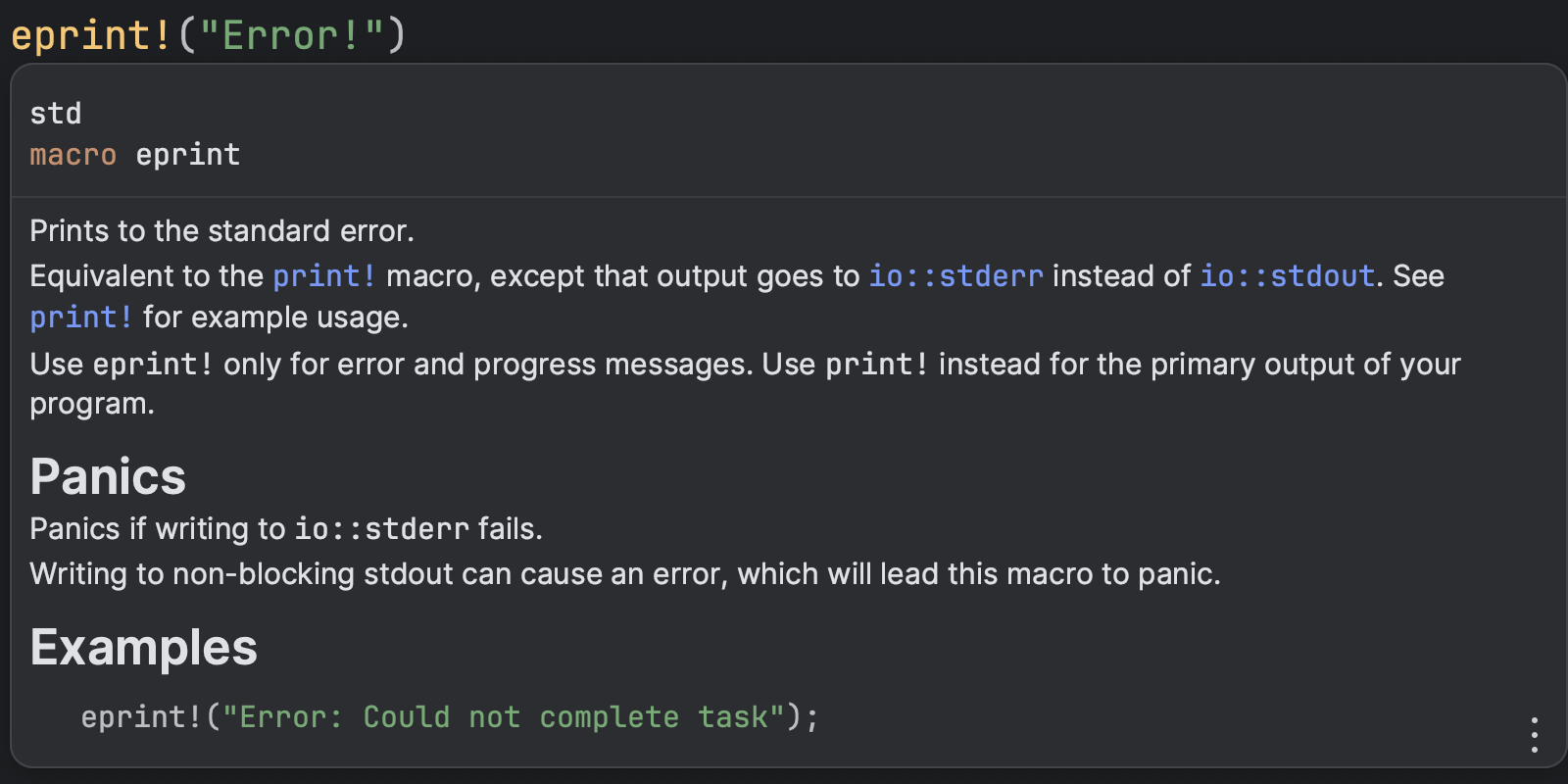
Task: Click the macro keyword in the signature
Action: pos(73,155)
